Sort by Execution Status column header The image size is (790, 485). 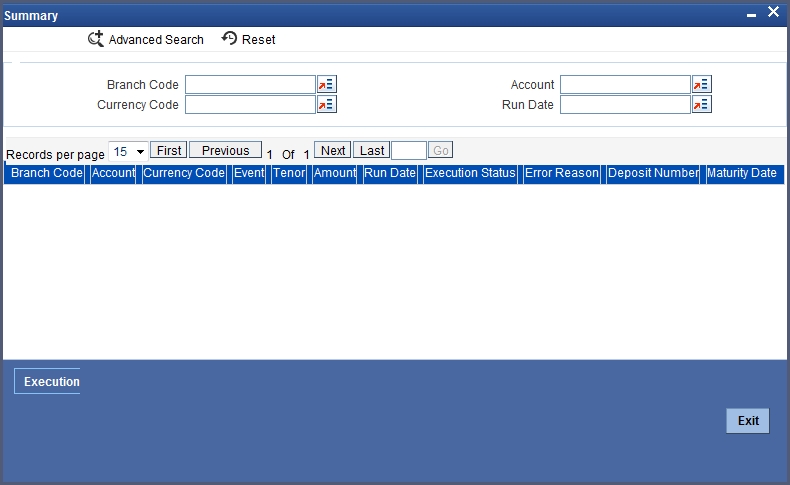pos(470,173)
